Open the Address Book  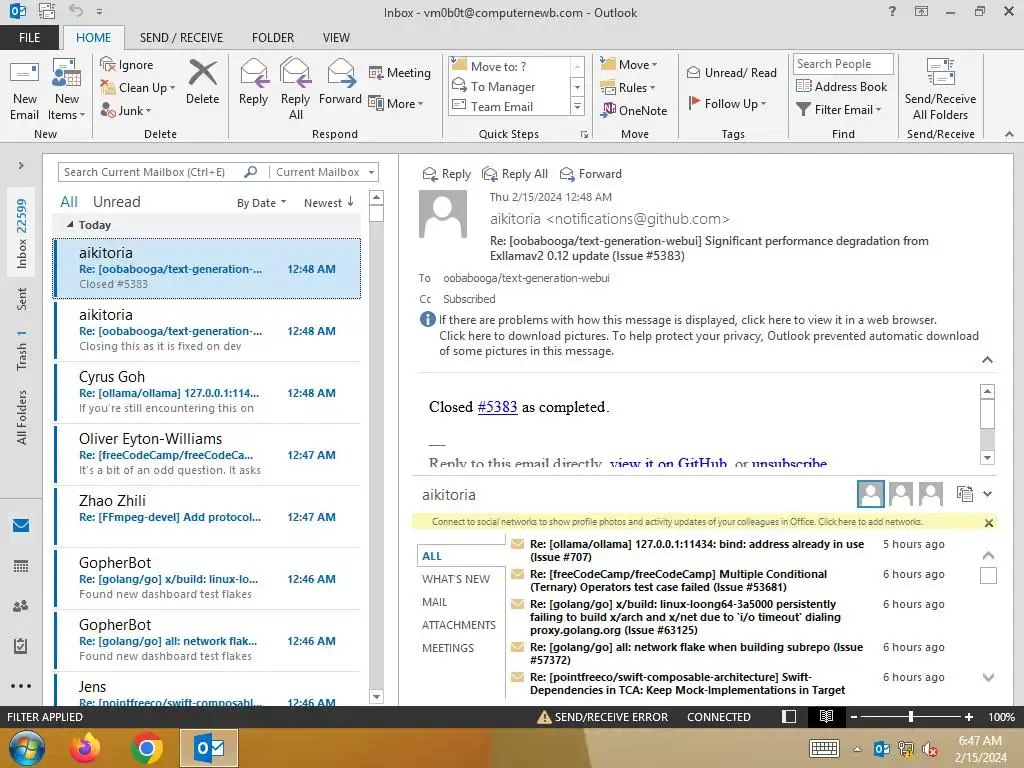[842, 86]
